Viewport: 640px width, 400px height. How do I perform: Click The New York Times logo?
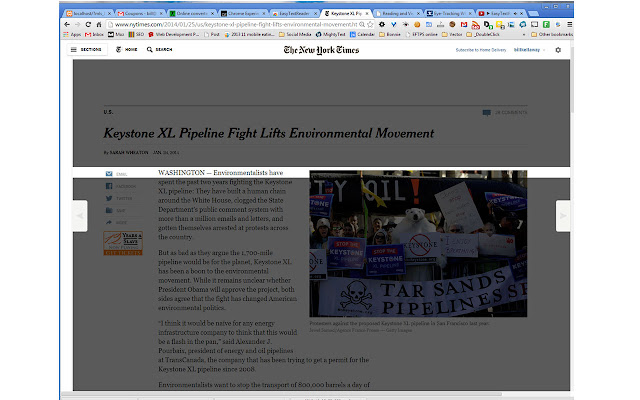coord(321,50)
